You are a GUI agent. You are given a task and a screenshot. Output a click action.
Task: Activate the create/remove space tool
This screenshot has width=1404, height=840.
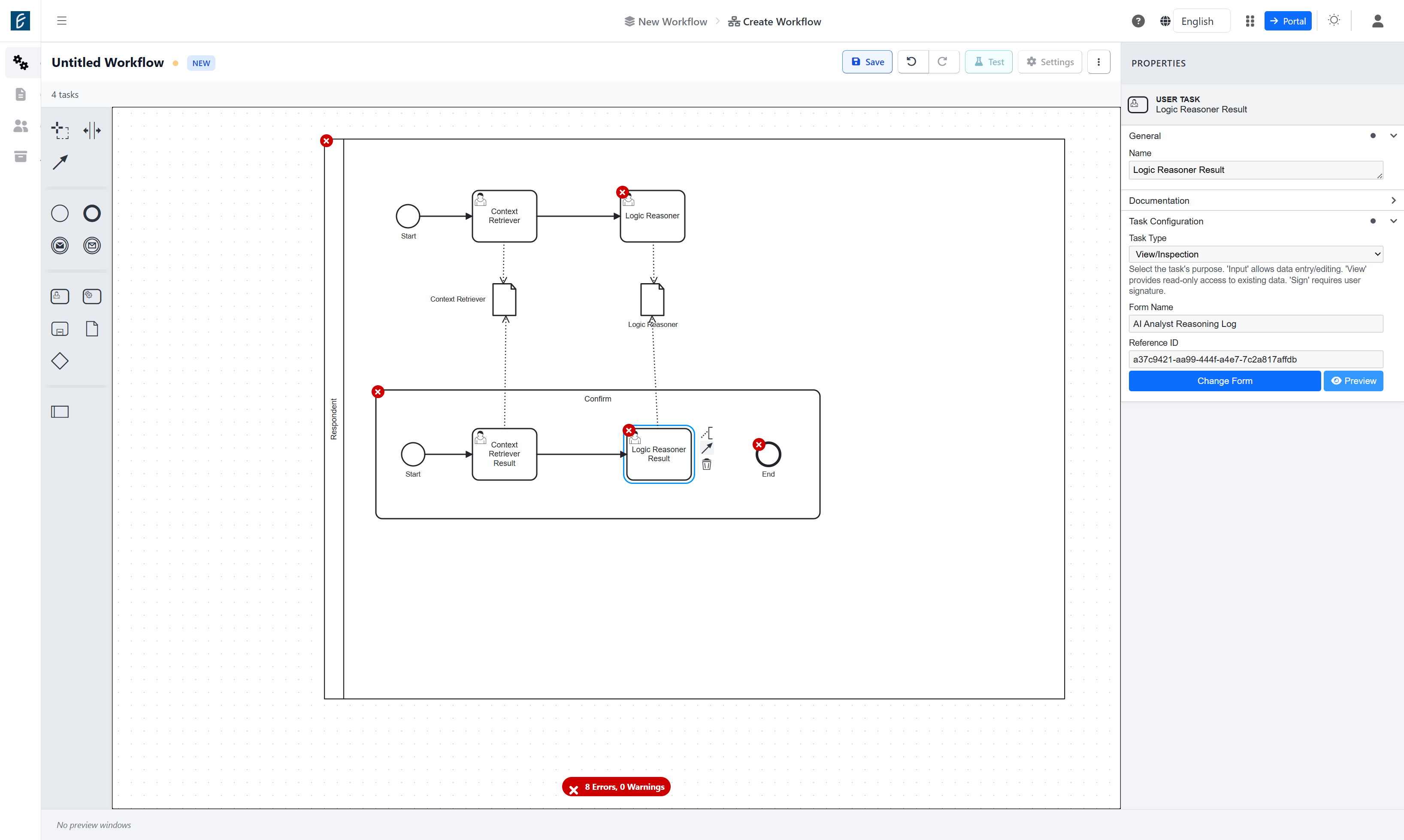(92, 130)
